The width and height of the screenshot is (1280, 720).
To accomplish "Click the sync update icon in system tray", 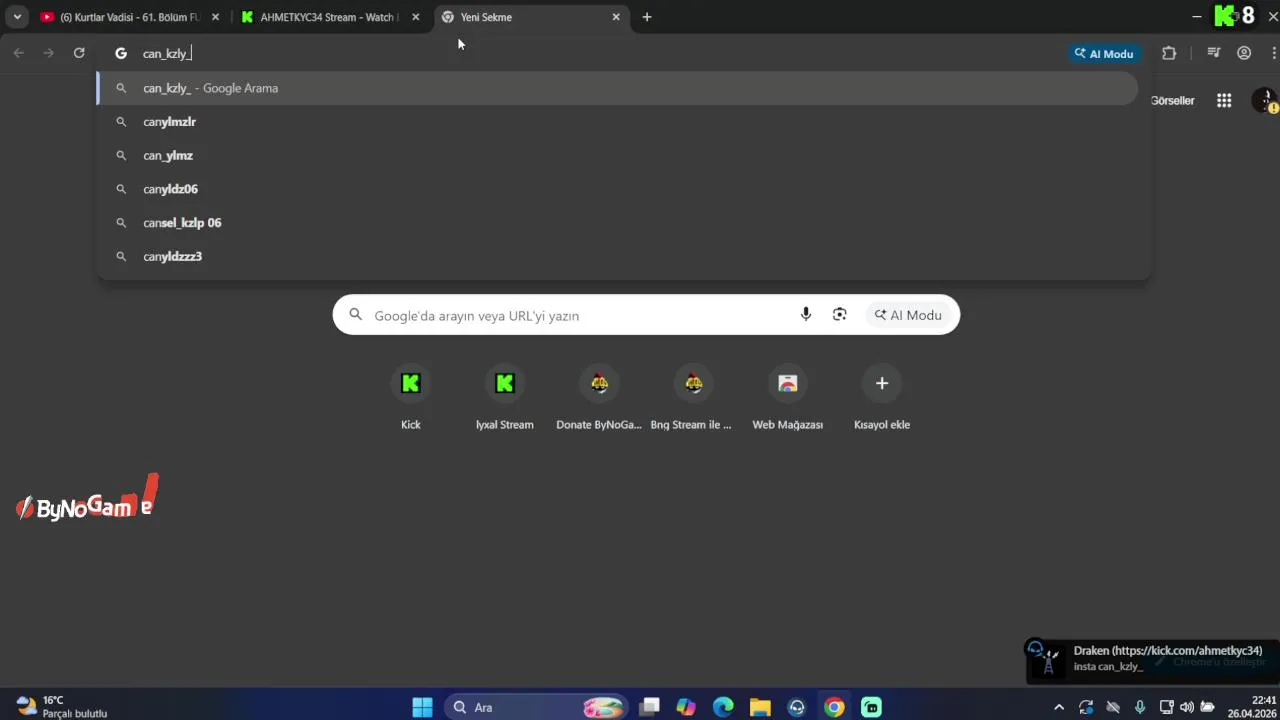I will 1086,707.
